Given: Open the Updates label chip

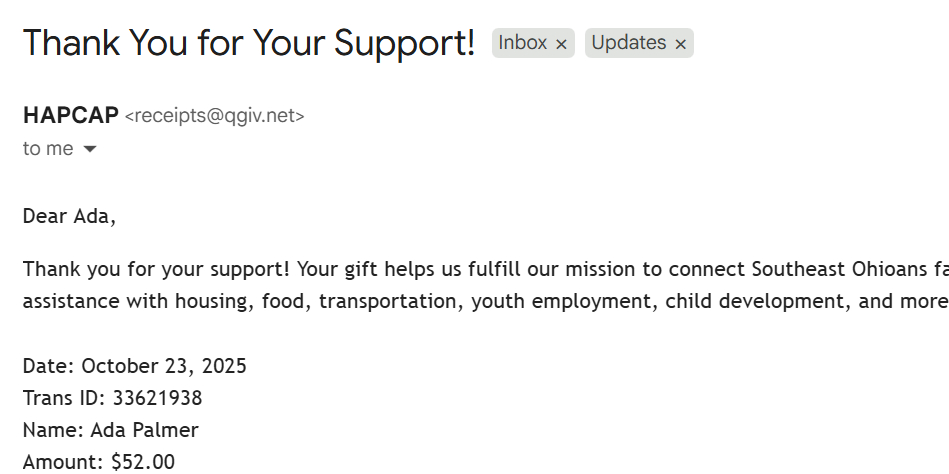Looking at the screenshot, I should point(628,43).
